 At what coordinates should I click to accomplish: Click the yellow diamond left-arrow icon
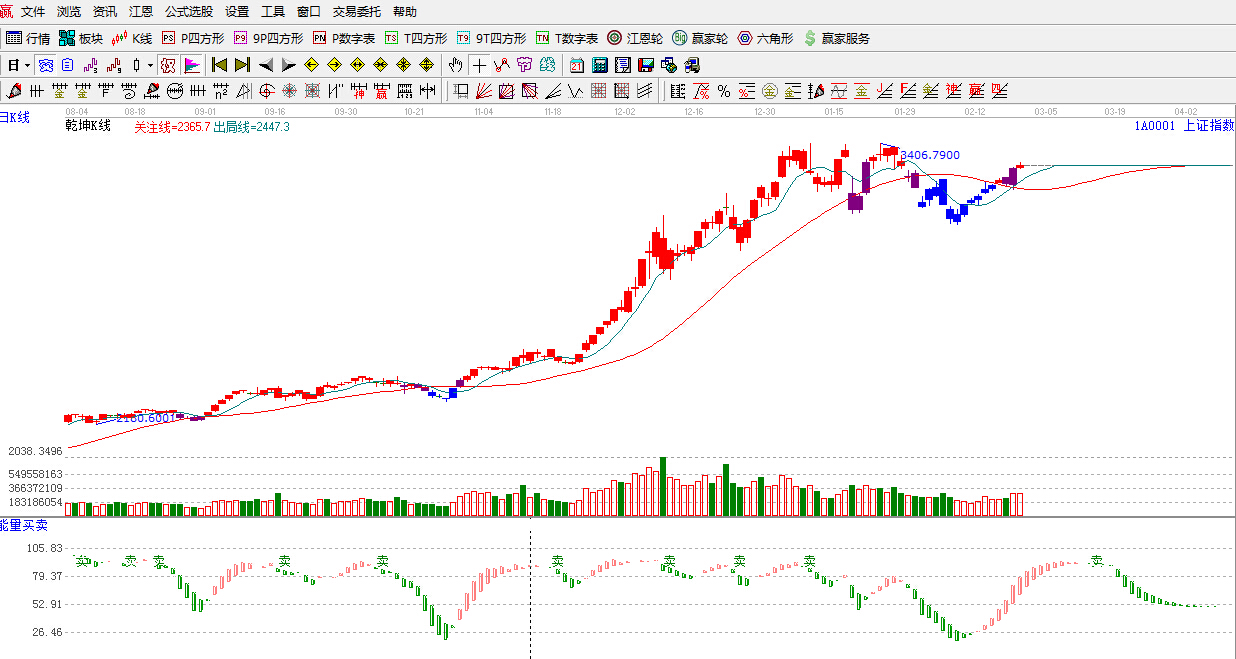point(311,65)
